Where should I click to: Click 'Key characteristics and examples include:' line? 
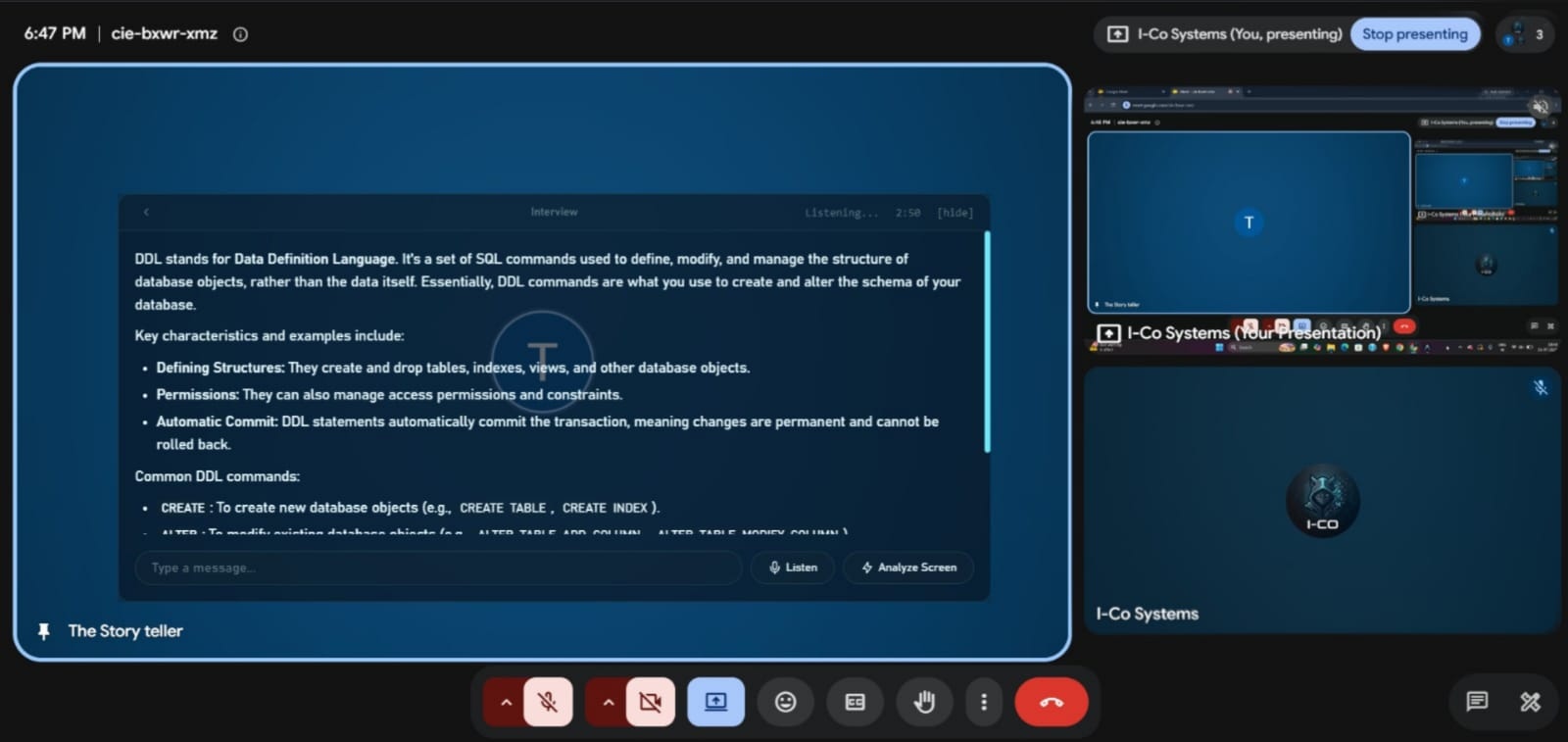tap(269, 335)
